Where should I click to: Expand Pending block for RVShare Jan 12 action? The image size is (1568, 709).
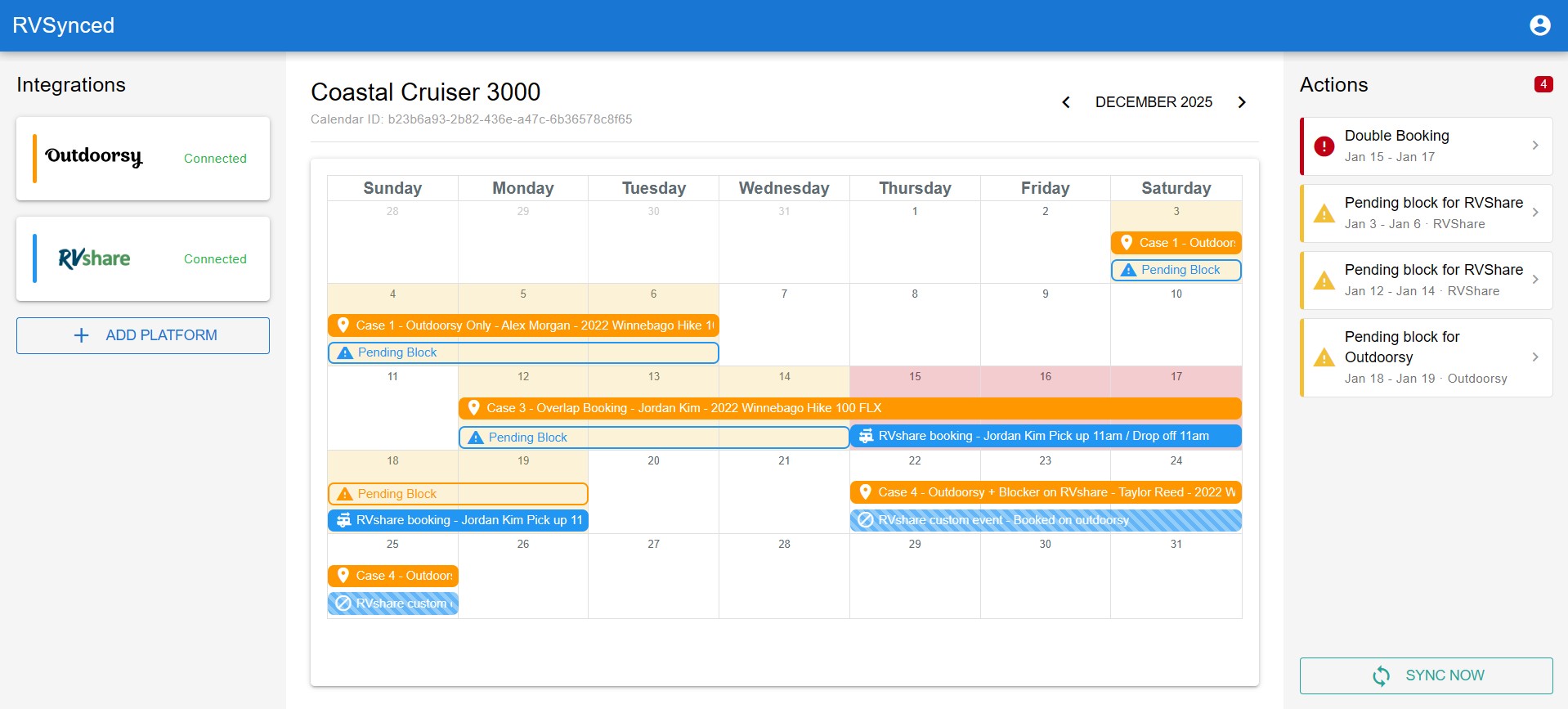coord(1535,280)
